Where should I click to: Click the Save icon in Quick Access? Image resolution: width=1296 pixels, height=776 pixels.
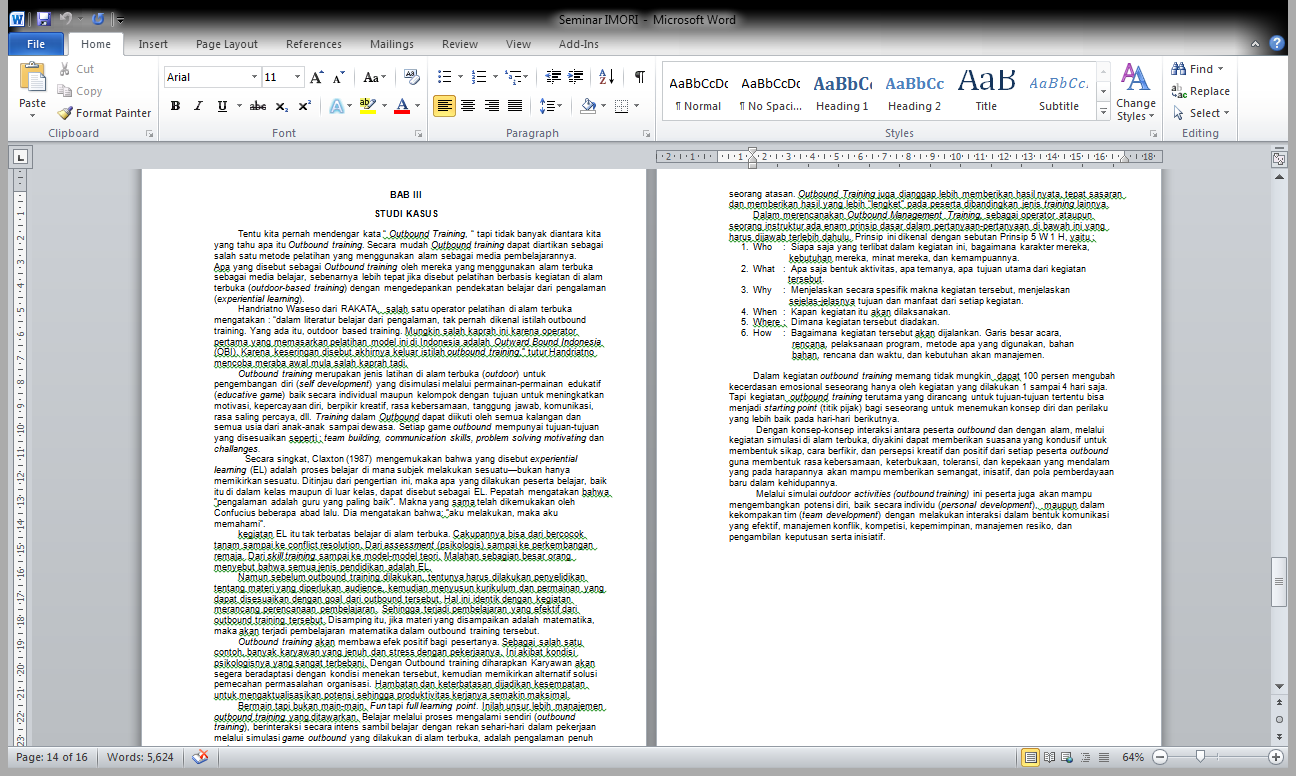click(x=44, y=19)
